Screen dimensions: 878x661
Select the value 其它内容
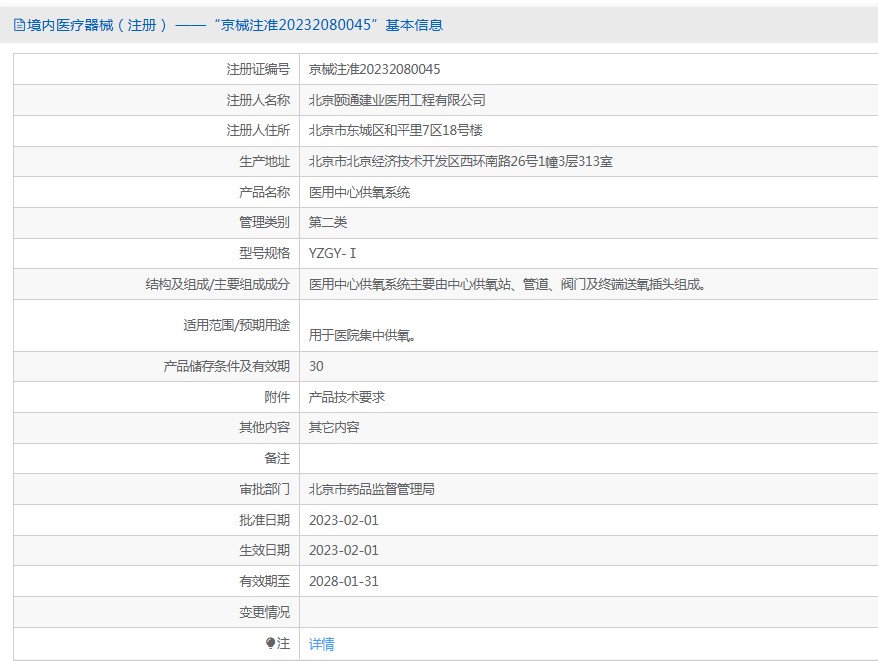[334, 427]
